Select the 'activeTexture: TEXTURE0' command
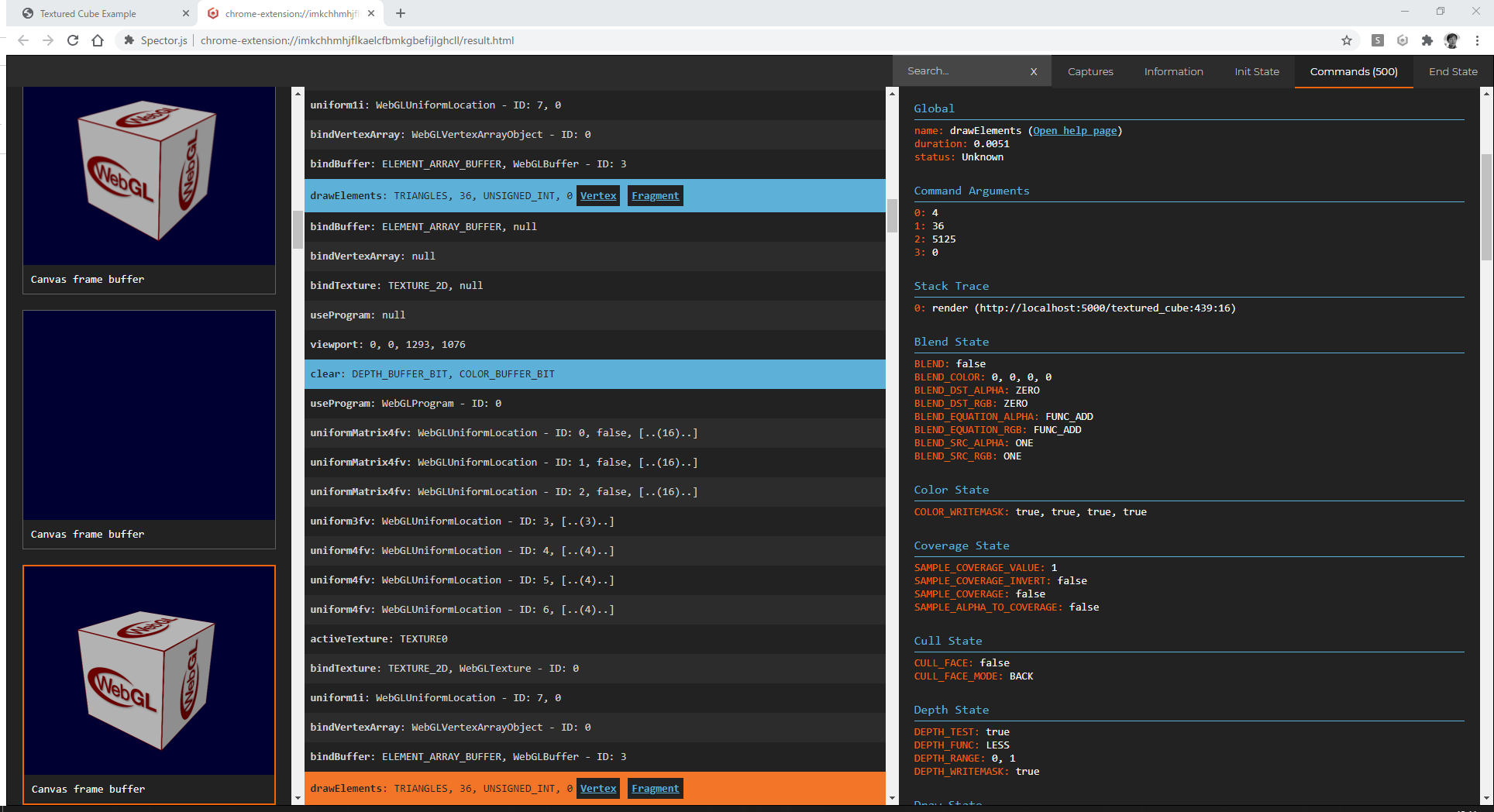This screenshot has height=812, width=1494. pos(595,639)
